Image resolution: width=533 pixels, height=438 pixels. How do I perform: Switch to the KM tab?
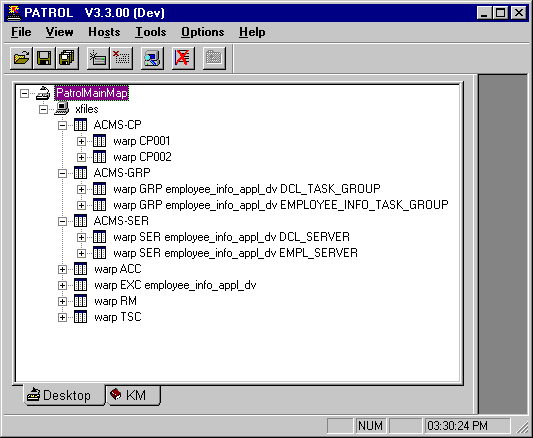coord(133,395)
